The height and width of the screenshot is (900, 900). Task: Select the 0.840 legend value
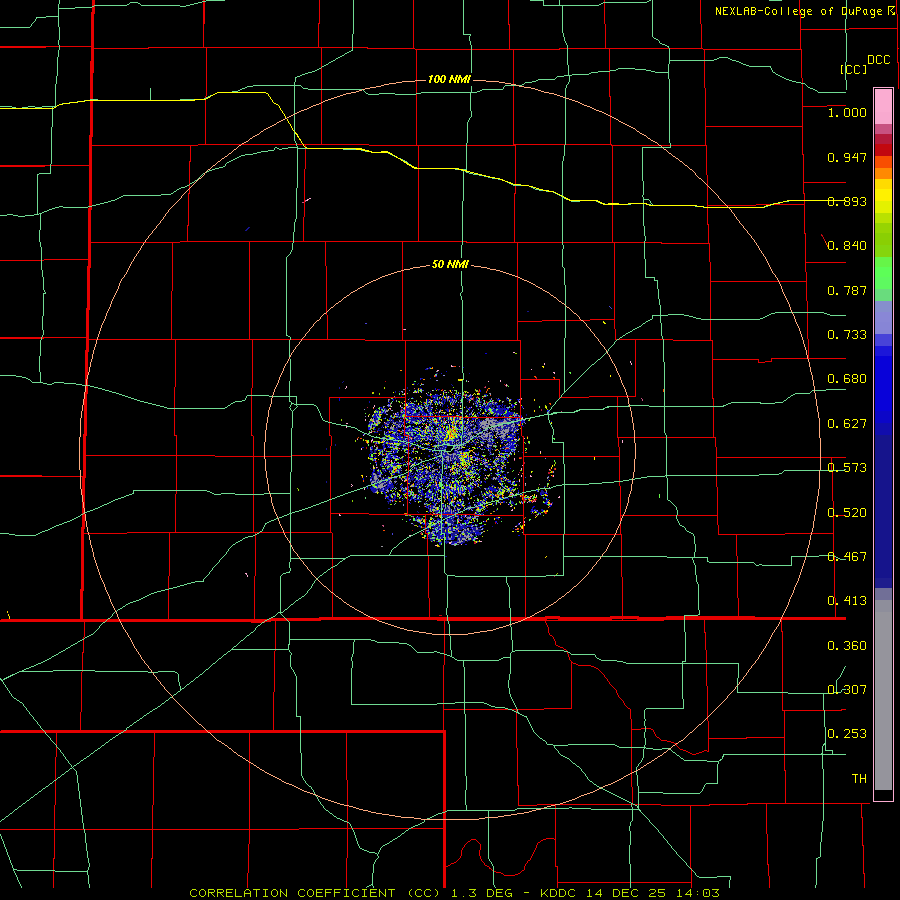click(847, 246)
